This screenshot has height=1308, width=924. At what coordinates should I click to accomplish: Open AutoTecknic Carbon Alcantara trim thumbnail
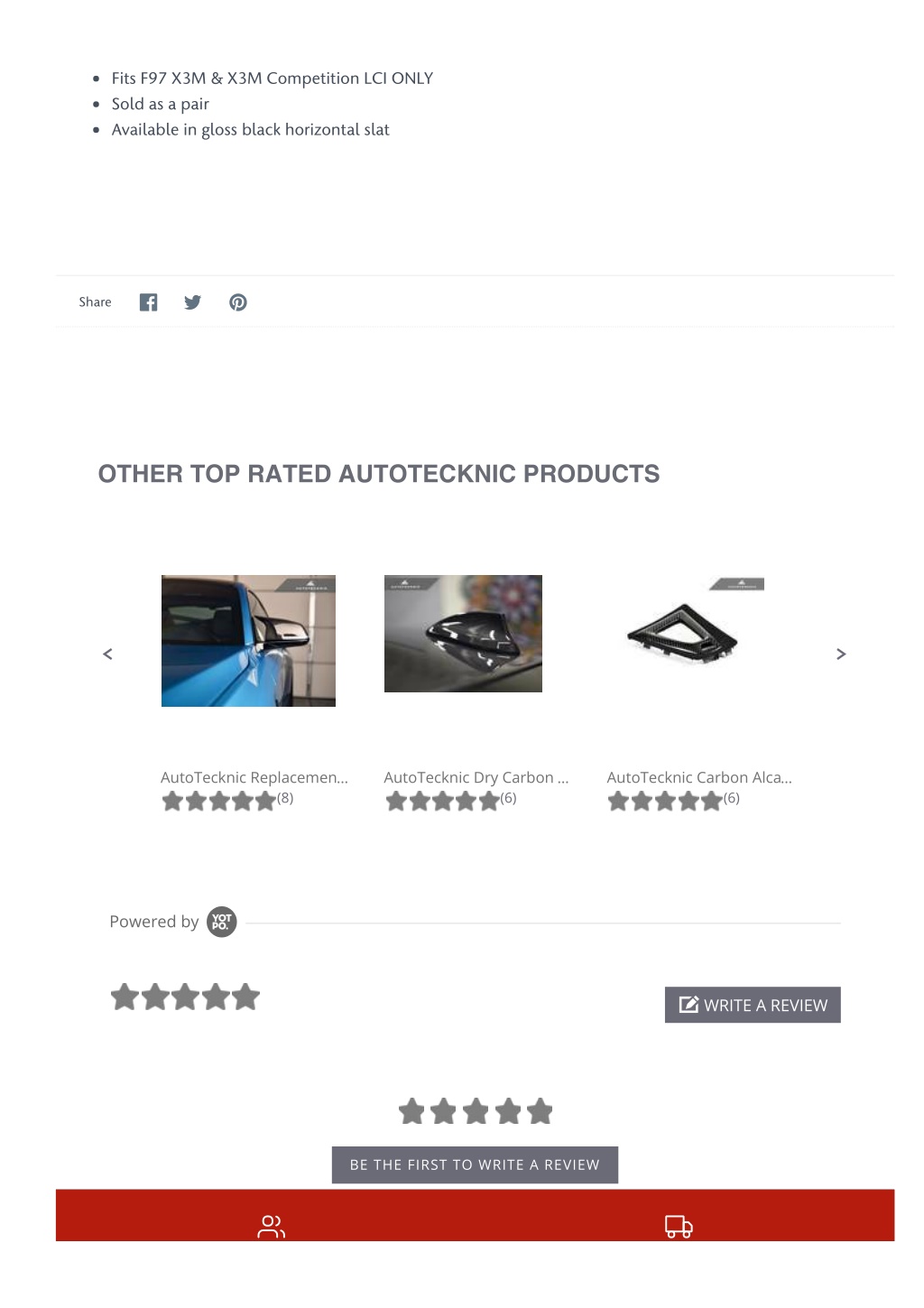tap(686, 622)
